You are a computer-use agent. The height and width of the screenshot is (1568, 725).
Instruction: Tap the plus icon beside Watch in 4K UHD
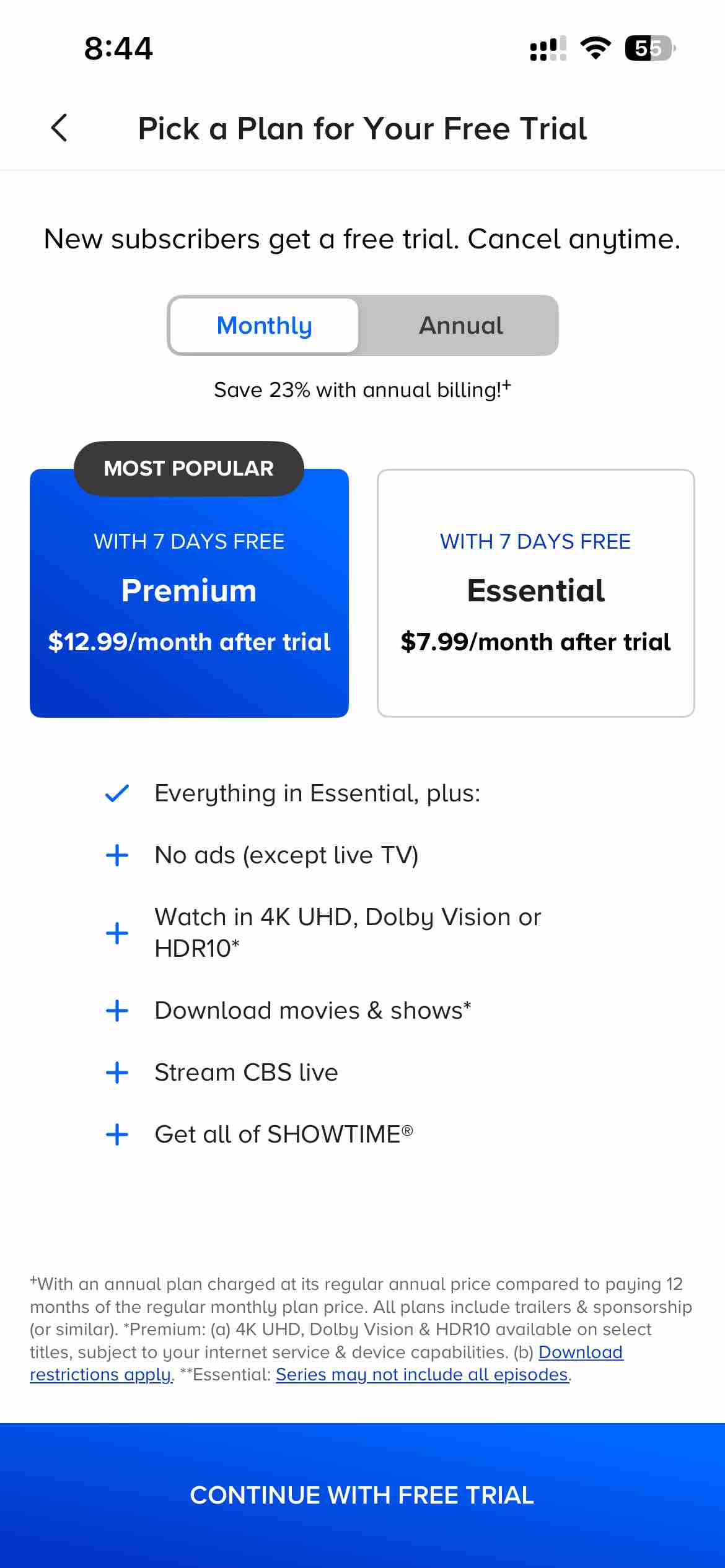pos(116,933)
